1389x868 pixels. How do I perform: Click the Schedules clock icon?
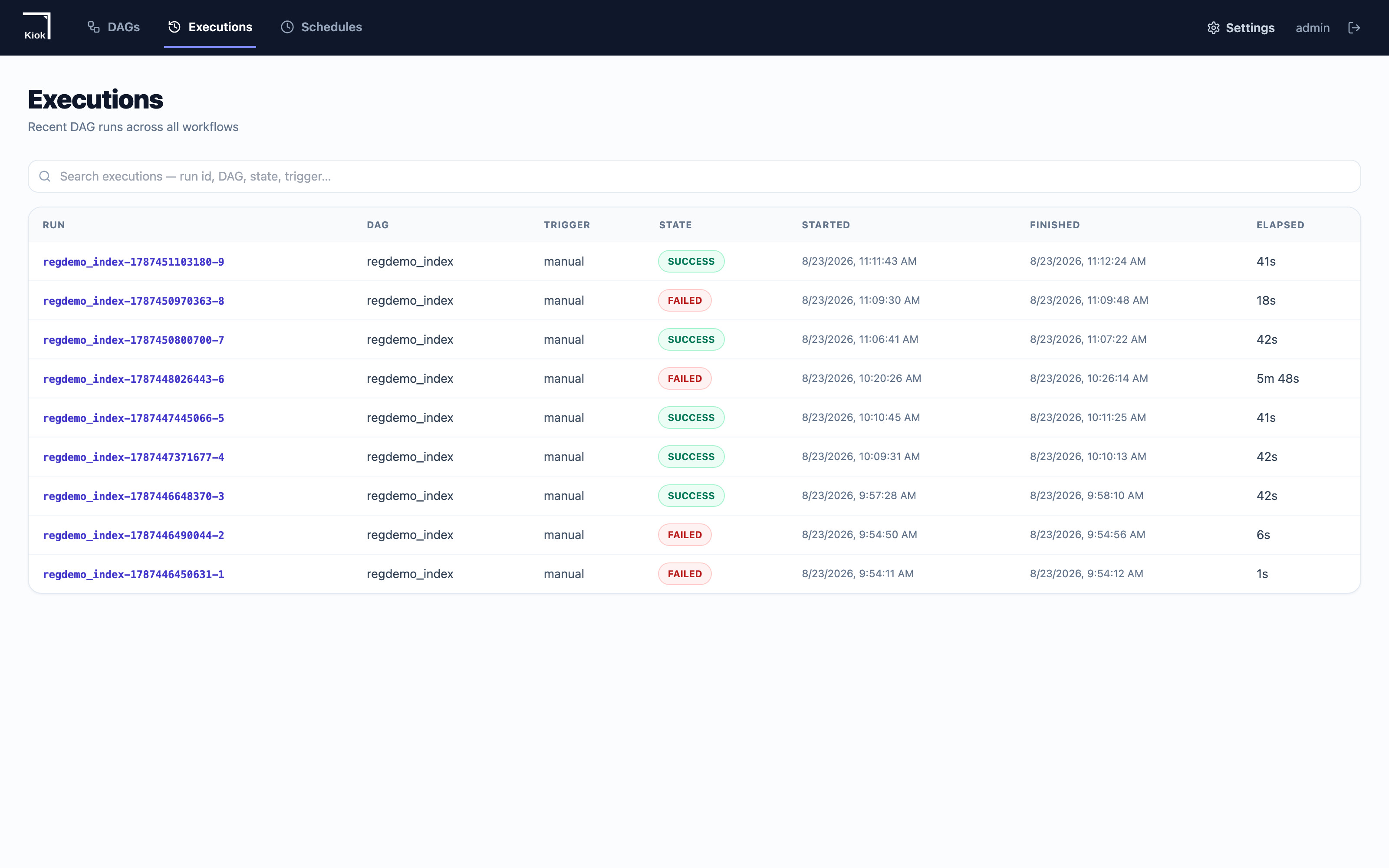(287, 27)
